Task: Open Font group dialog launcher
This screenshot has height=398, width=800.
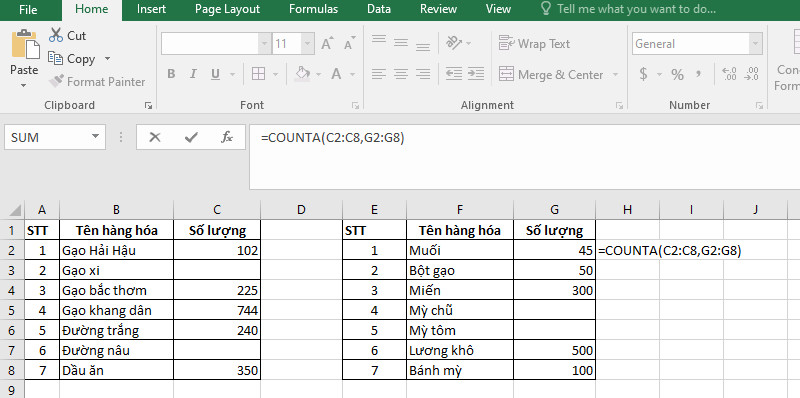Action: [355, 105]
